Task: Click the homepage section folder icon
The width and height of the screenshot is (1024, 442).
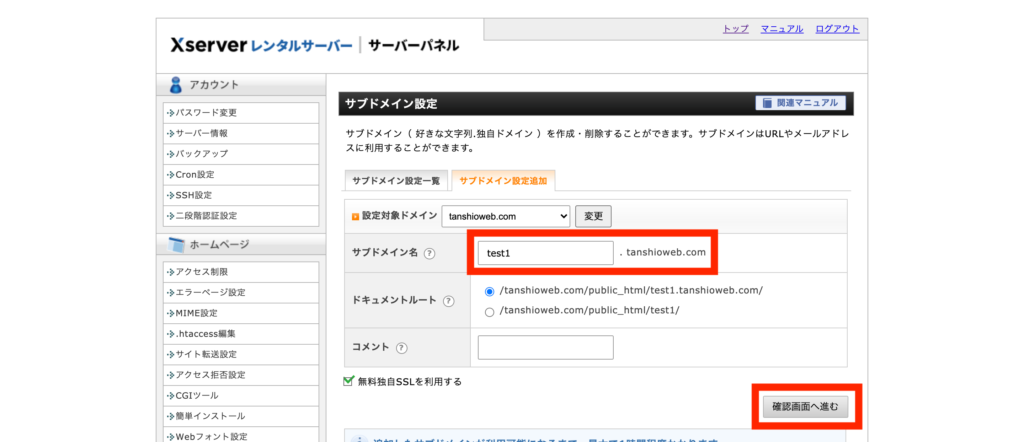Action: pyautogui.click(x=176, y=245)
